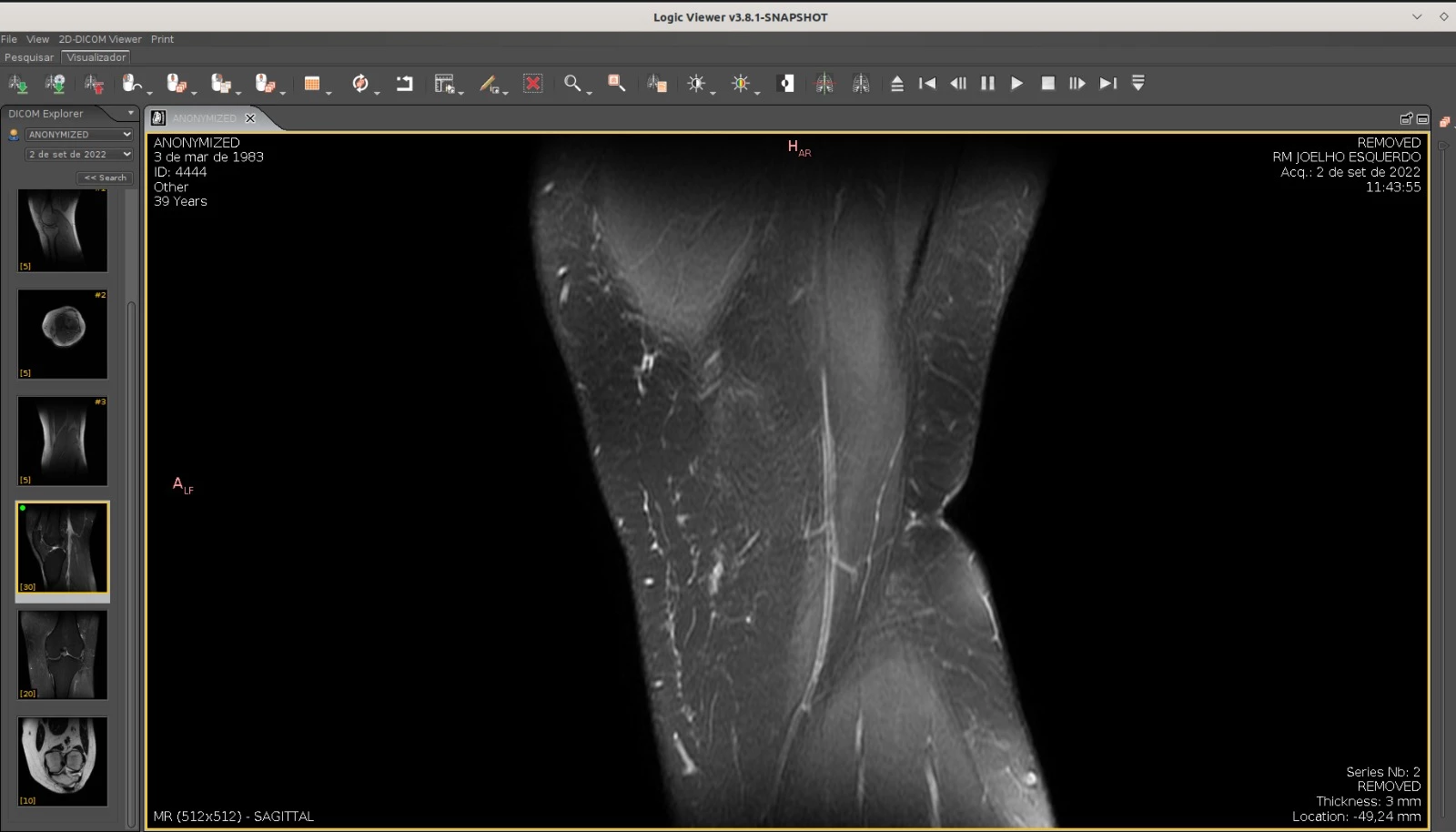Select the axial knee thumbnail with 10 images
This screenshot has height=832, width=1456.
click(x=63, y=761)
